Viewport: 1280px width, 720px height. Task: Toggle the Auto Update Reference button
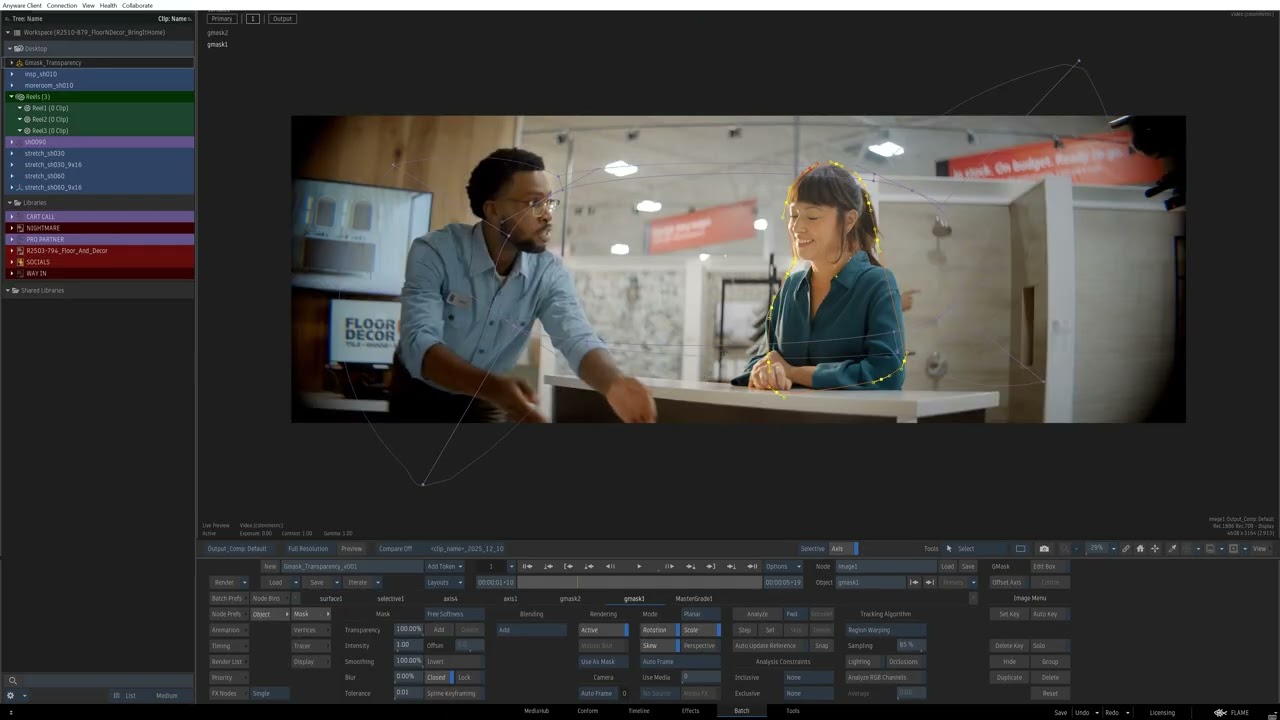tap(771, 646)
